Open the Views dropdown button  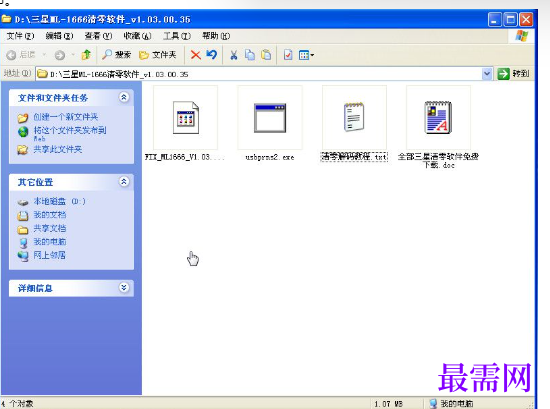pos(306,55)
